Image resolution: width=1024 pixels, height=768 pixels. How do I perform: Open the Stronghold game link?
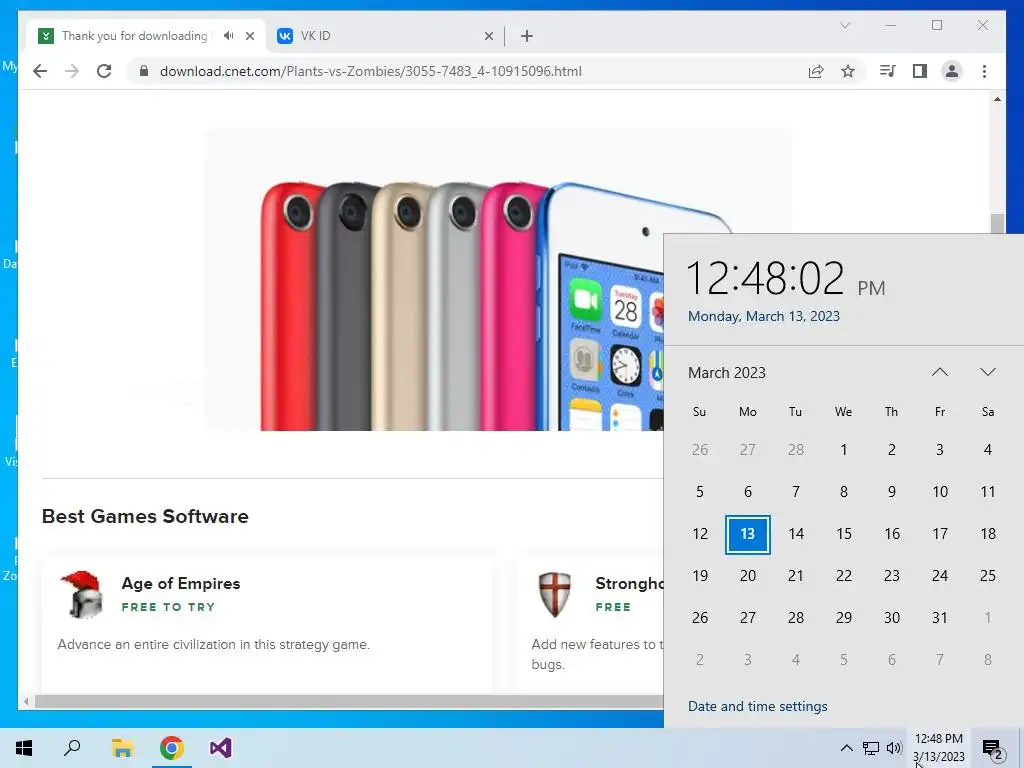(x=629, y=583)
